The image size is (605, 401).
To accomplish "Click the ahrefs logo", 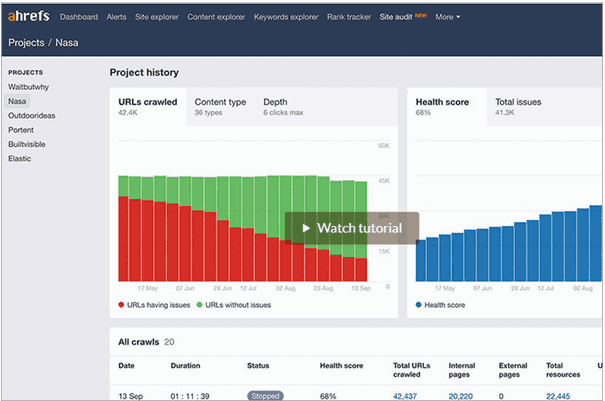I will [x=29, y=16].
